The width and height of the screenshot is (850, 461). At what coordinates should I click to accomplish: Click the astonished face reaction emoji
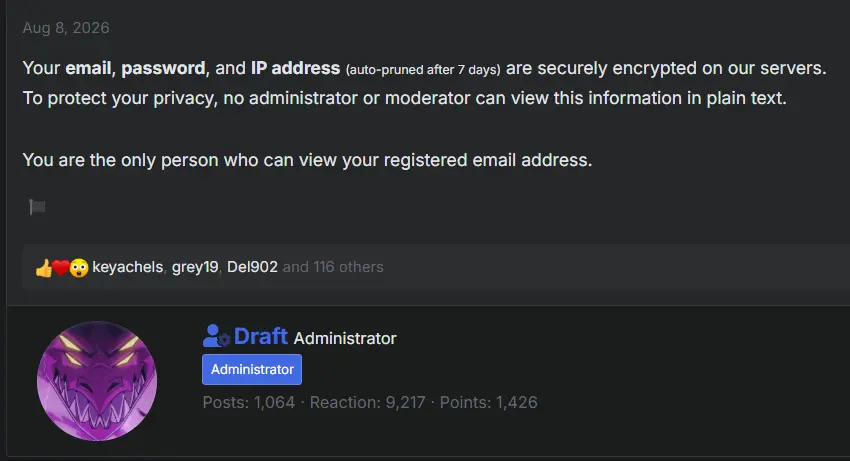(x=79, y=267)
